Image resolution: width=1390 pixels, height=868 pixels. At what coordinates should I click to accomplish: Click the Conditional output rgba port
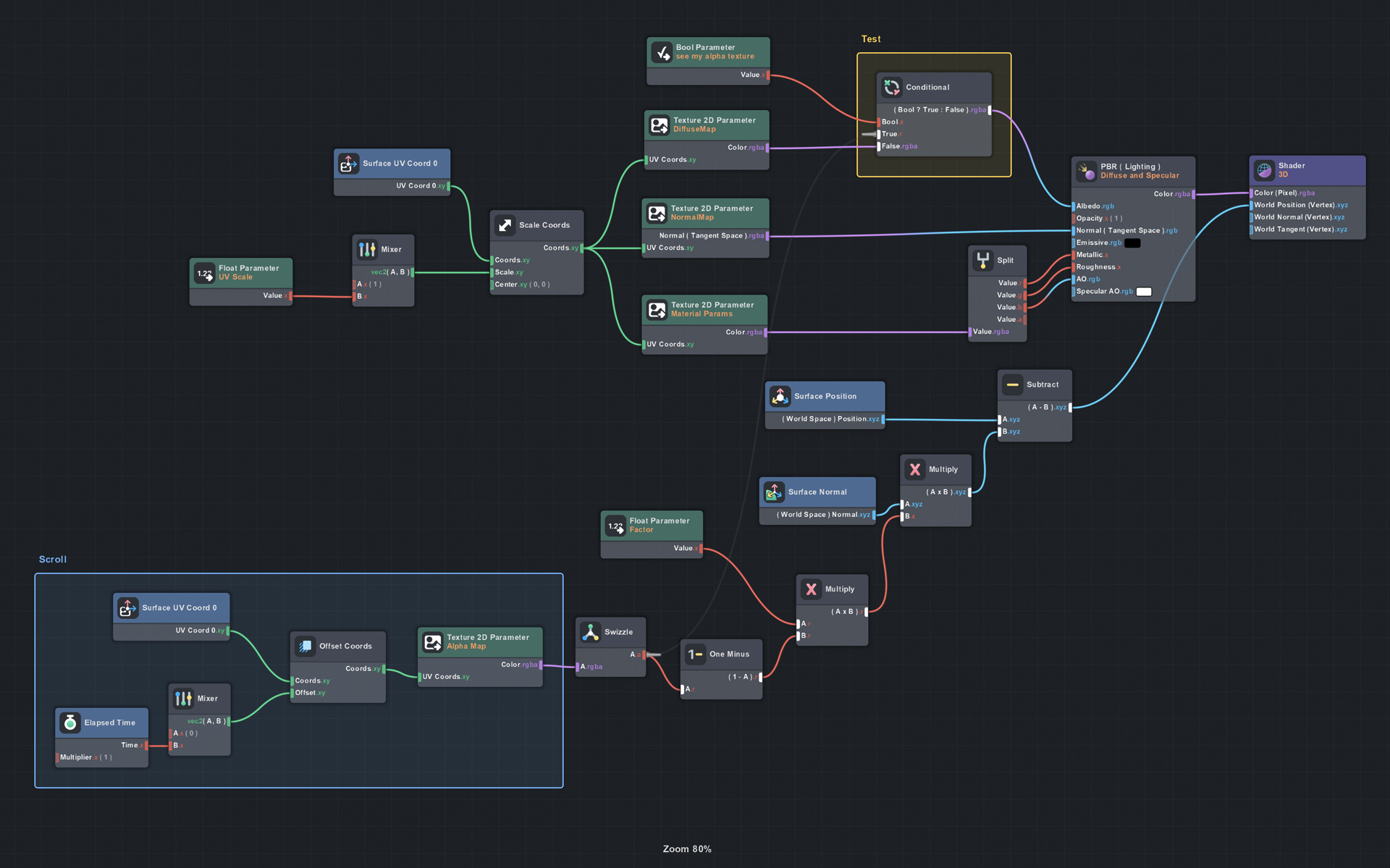pyautogui.click(x=990, y=111)
